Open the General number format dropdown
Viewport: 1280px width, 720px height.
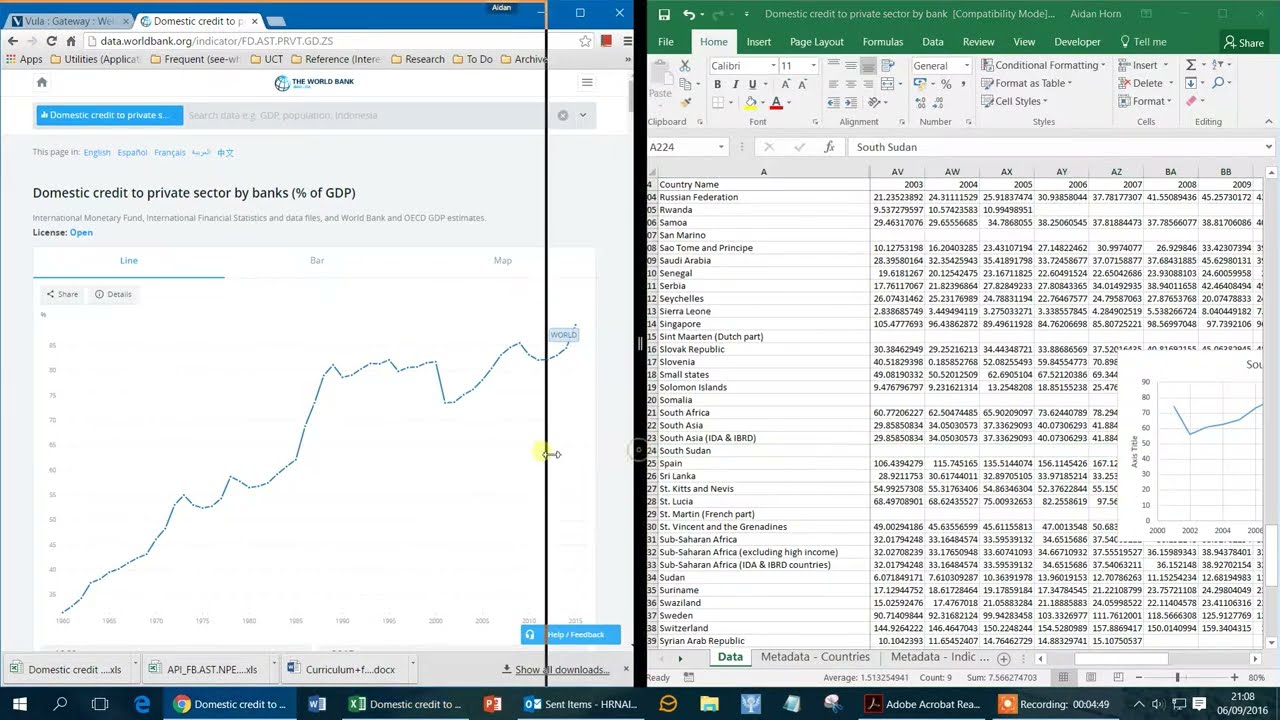point(966,66)
